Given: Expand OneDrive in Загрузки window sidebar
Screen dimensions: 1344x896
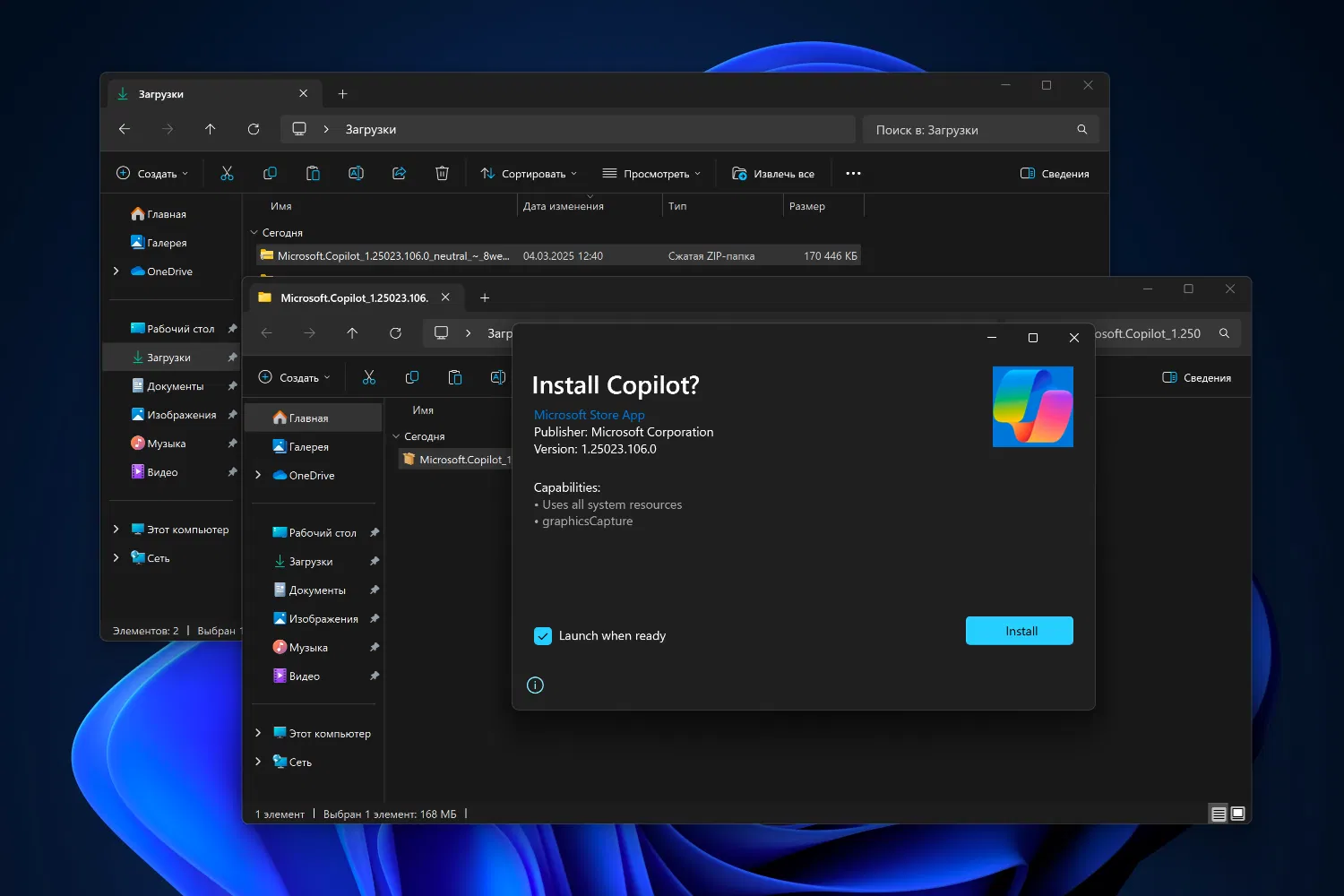Looking at the screenshot, I should [x=116, y=271].
